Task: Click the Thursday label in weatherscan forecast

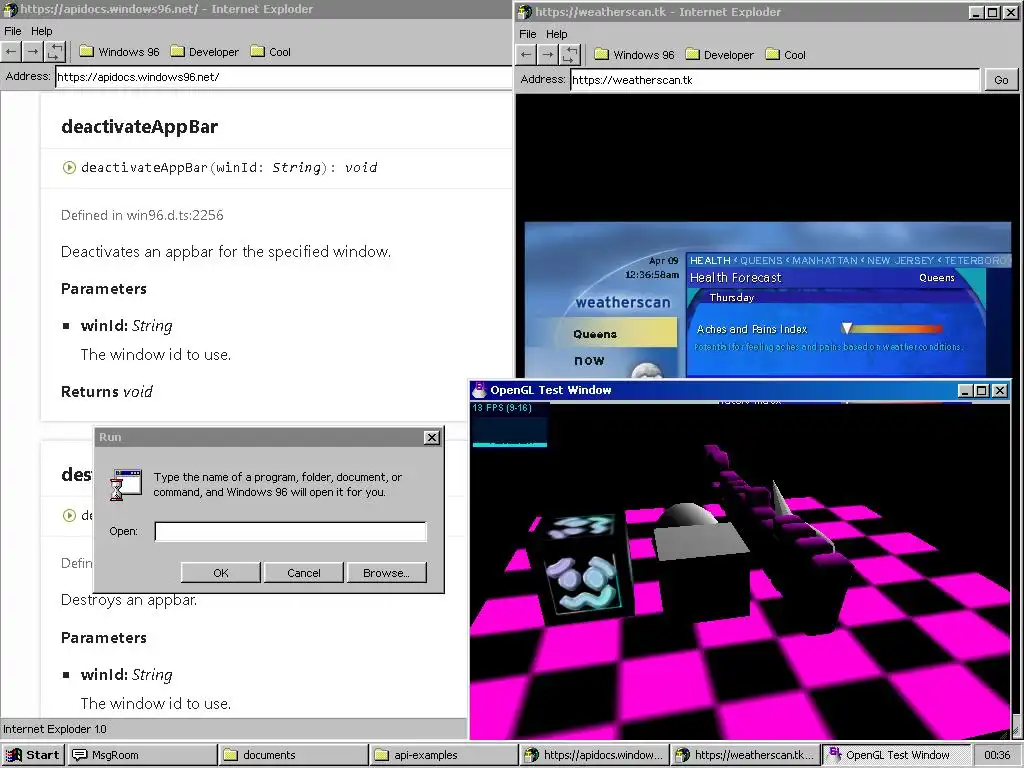Action: 731,297
